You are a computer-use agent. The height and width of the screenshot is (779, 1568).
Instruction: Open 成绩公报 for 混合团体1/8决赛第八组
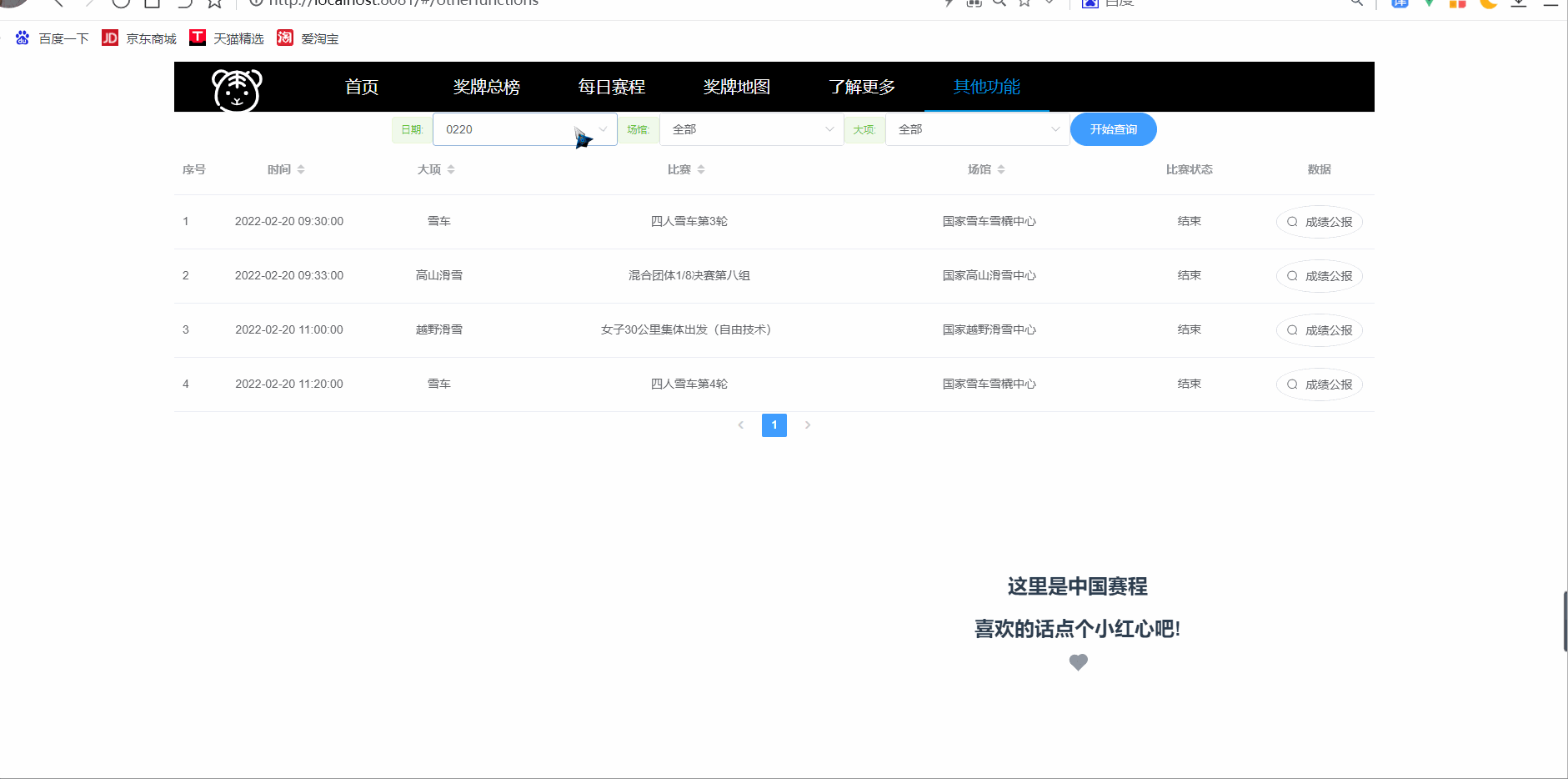1320,276
